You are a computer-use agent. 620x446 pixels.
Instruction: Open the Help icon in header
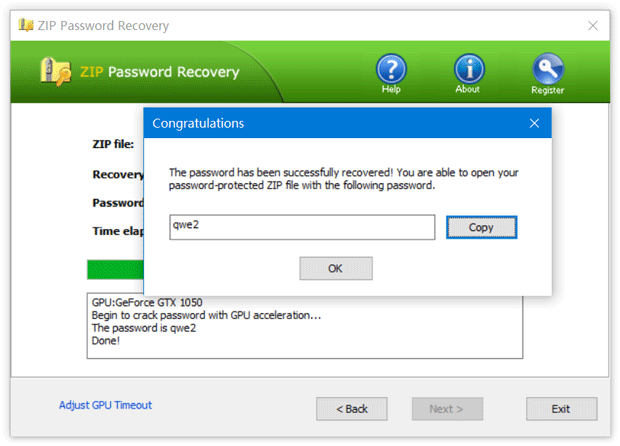coord(391,69)
